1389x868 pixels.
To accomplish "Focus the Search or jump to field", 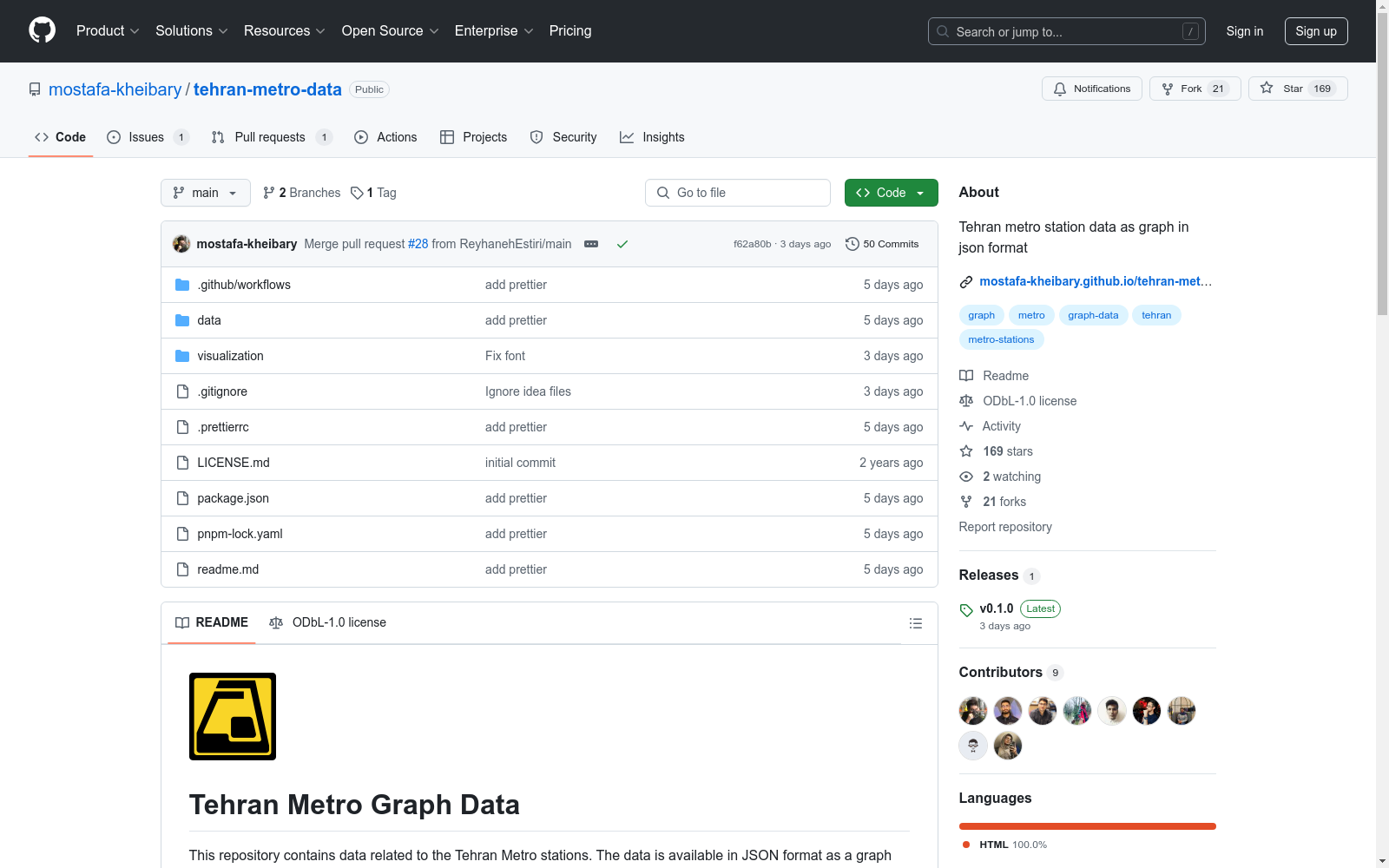I will [x=1066, y=31].
